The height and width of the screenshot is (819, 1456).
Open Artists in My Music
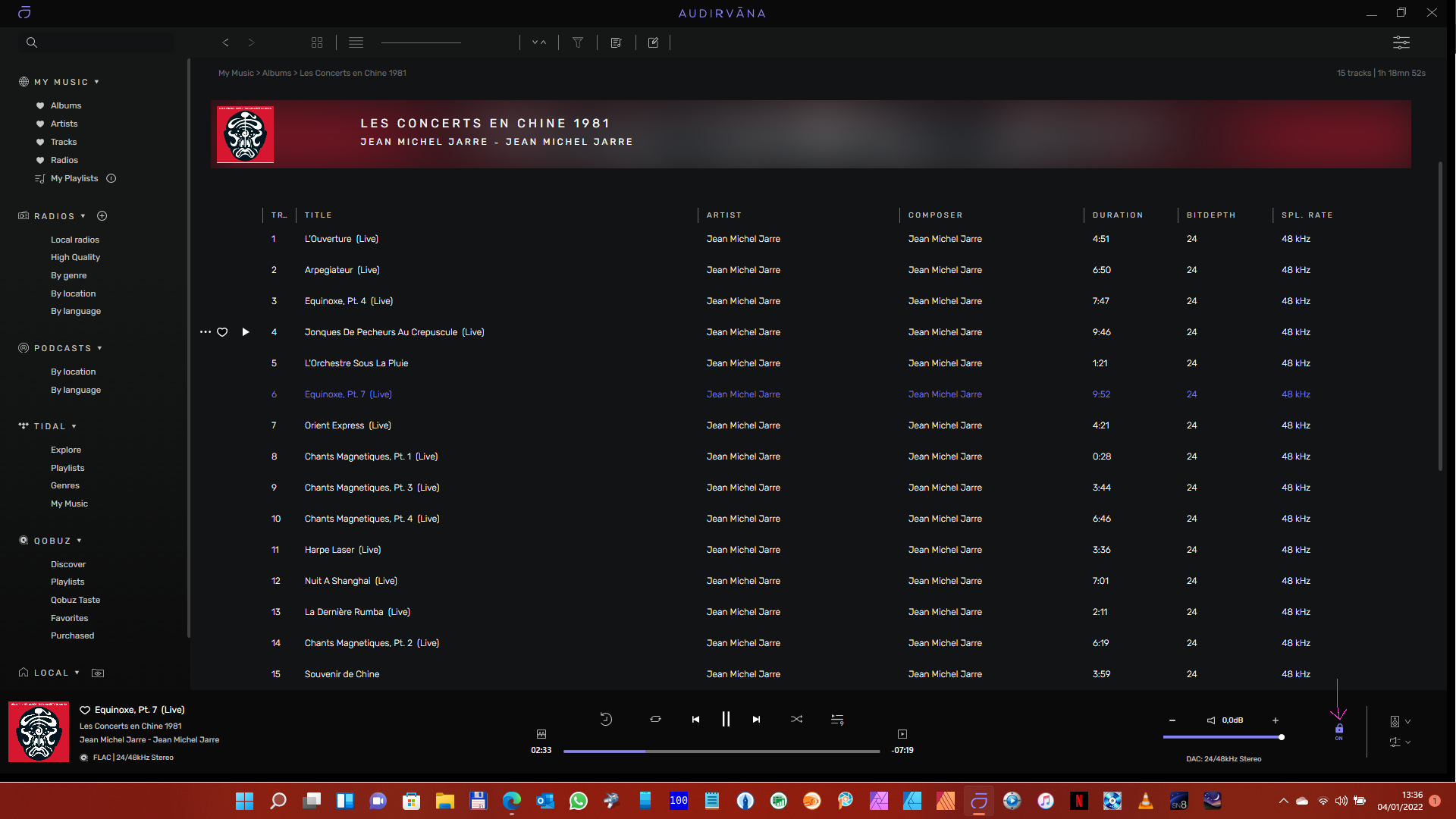coord(64,124)
